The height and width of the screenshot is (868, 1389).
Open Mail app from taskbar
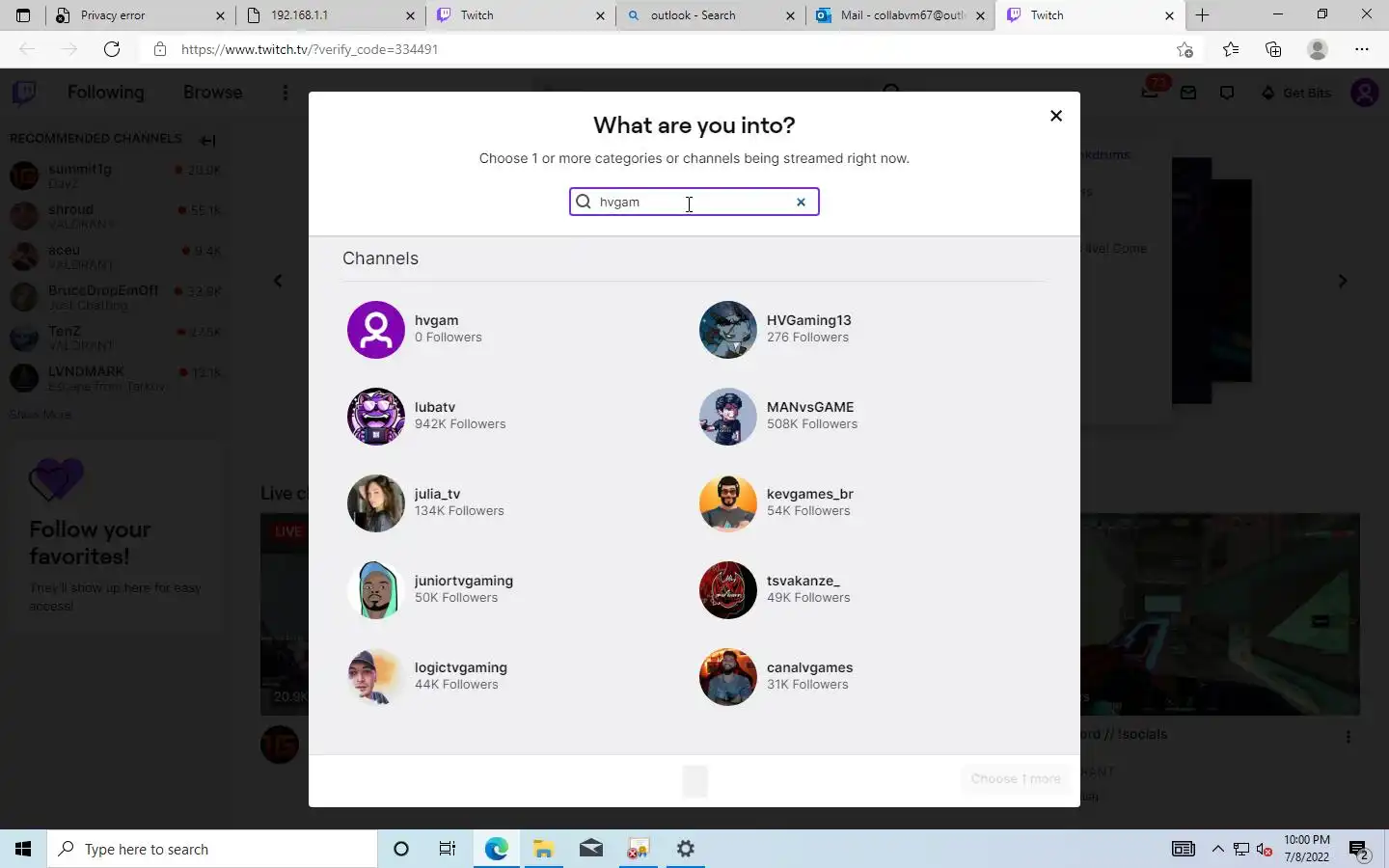591,849
